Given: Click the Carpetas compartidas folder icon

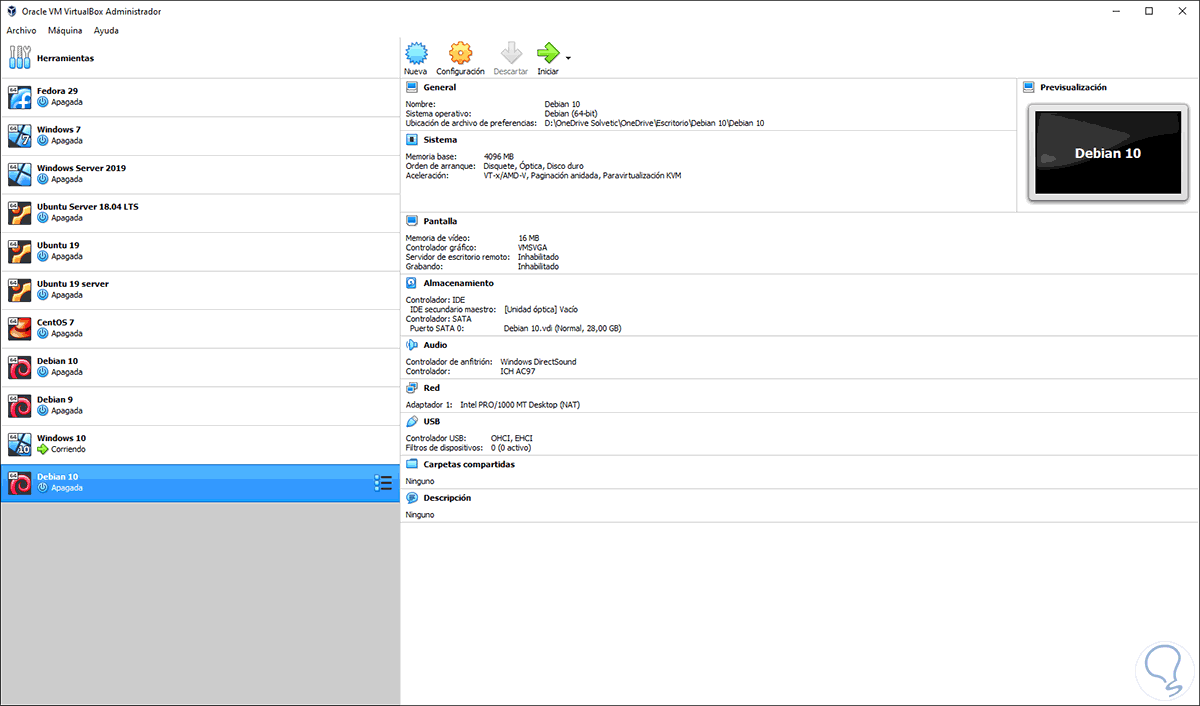Looking at the screenshot, I should (411, 464).
